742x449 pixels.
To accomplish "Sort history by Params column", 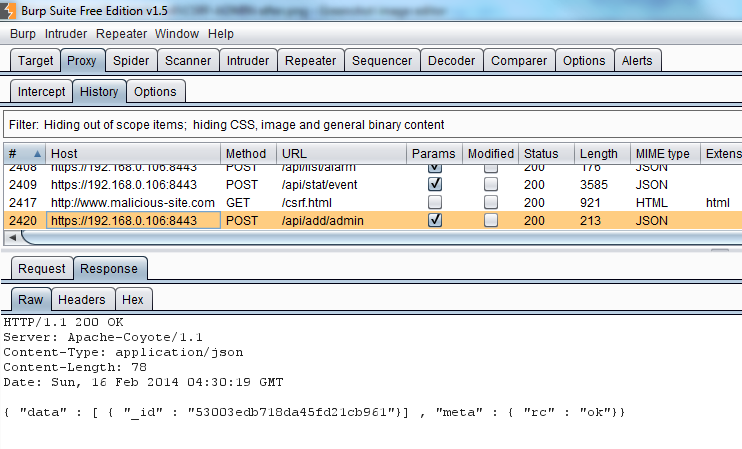I will pyautogui.click(x=434, y=154).
